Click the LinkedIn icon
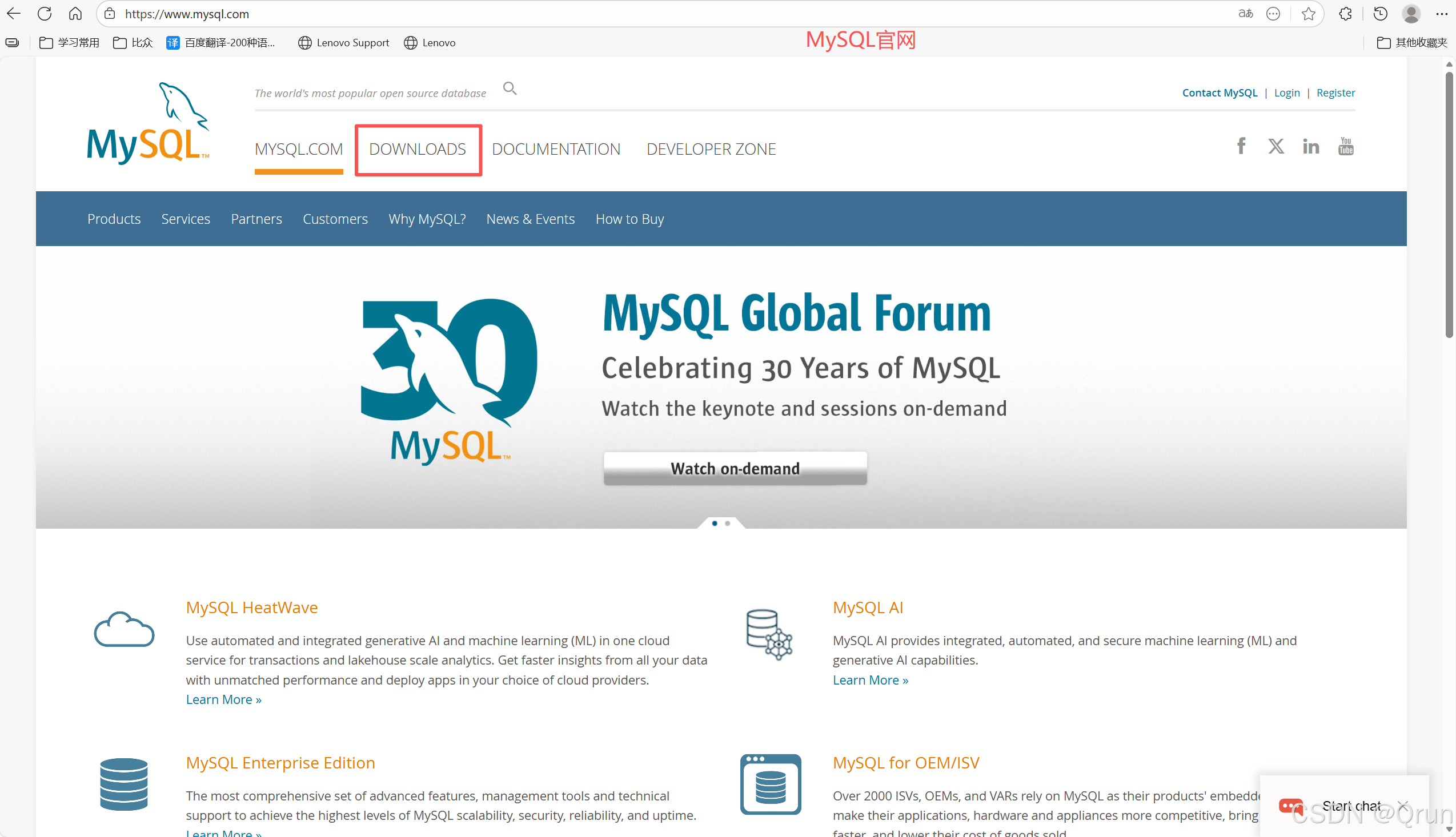 [x=1310, y=146]
